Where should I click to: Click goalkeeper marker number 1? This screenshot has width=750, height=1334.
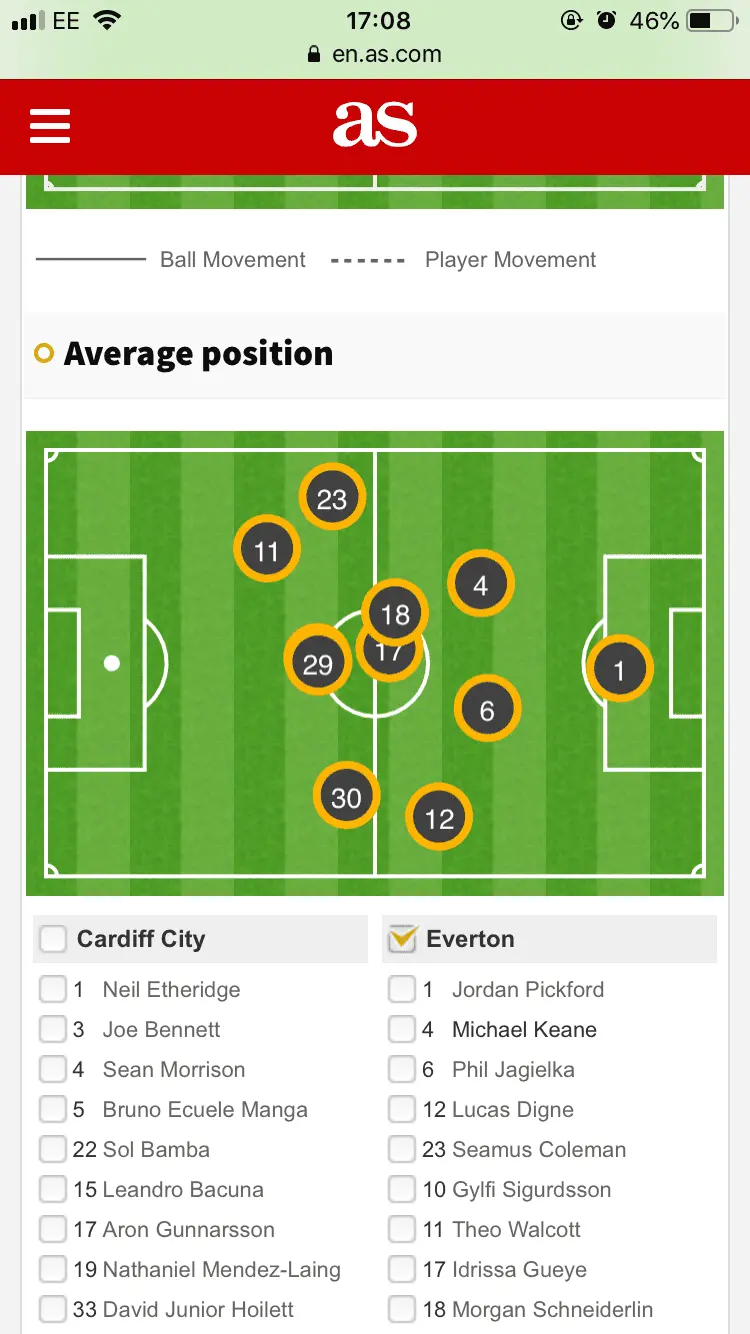[x=619, y=670]
